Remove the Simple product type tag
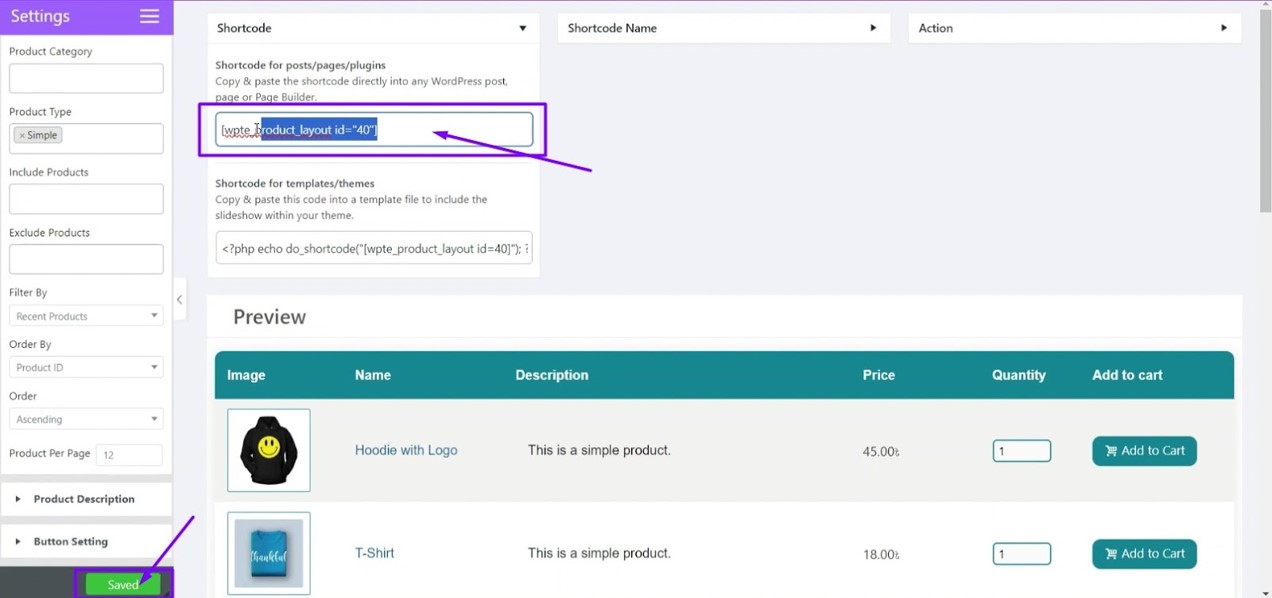Screen dimensions: 1272x598 point(22,134)
